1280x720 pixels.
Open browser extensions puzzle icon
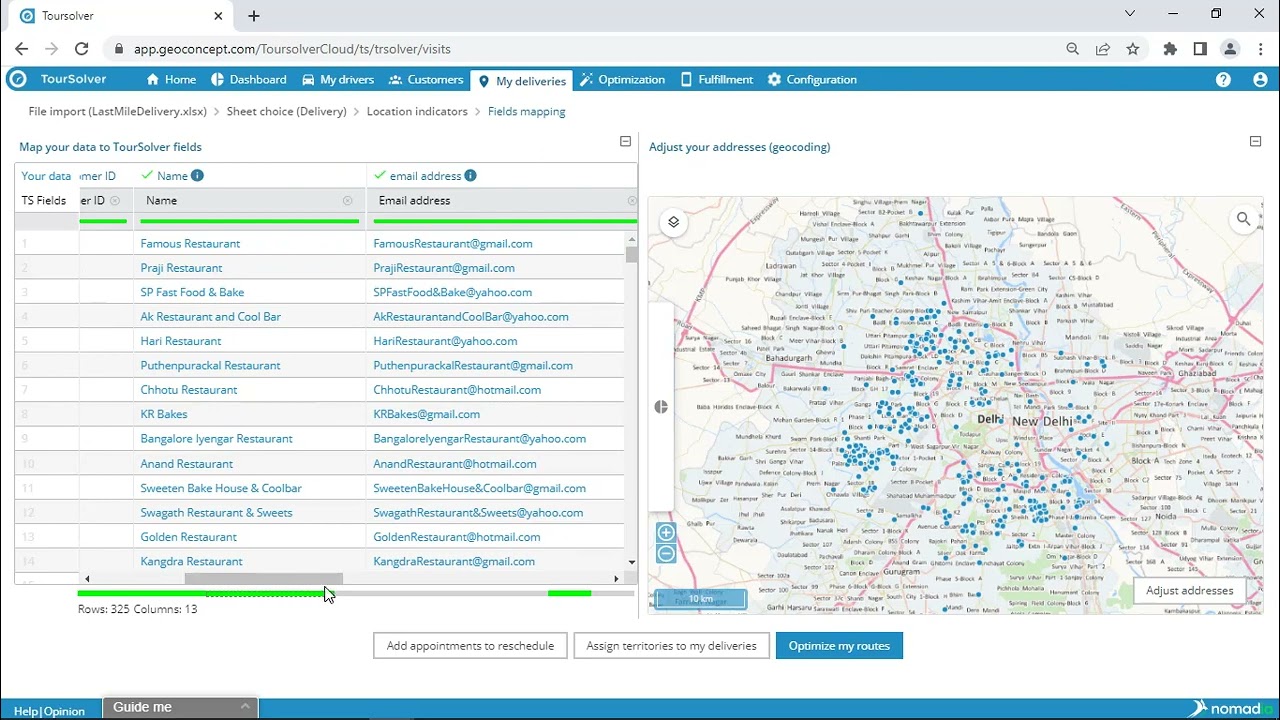coord(1170,48)
